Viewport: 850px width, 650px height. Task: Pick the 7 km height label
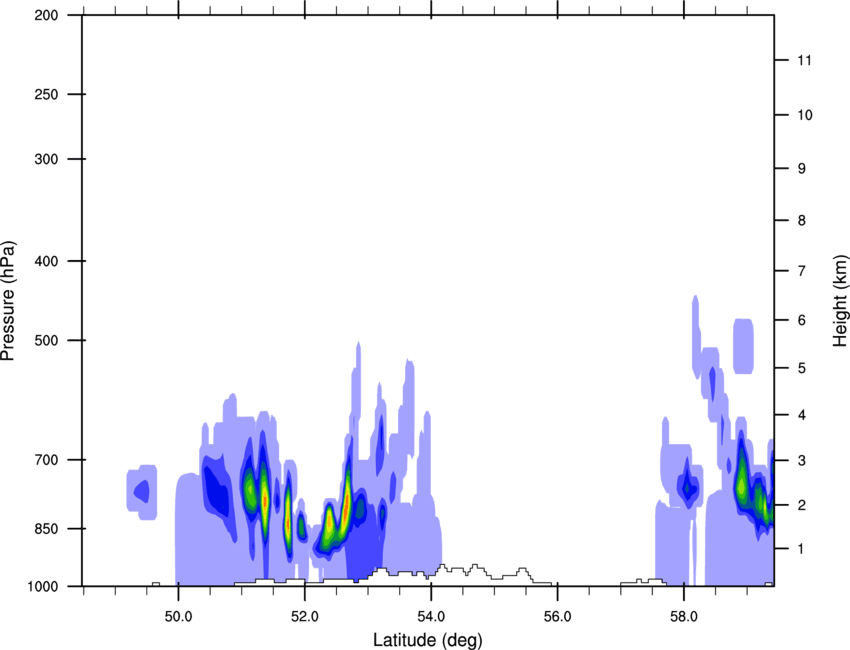pyautogui.click(x=802, y=271)
